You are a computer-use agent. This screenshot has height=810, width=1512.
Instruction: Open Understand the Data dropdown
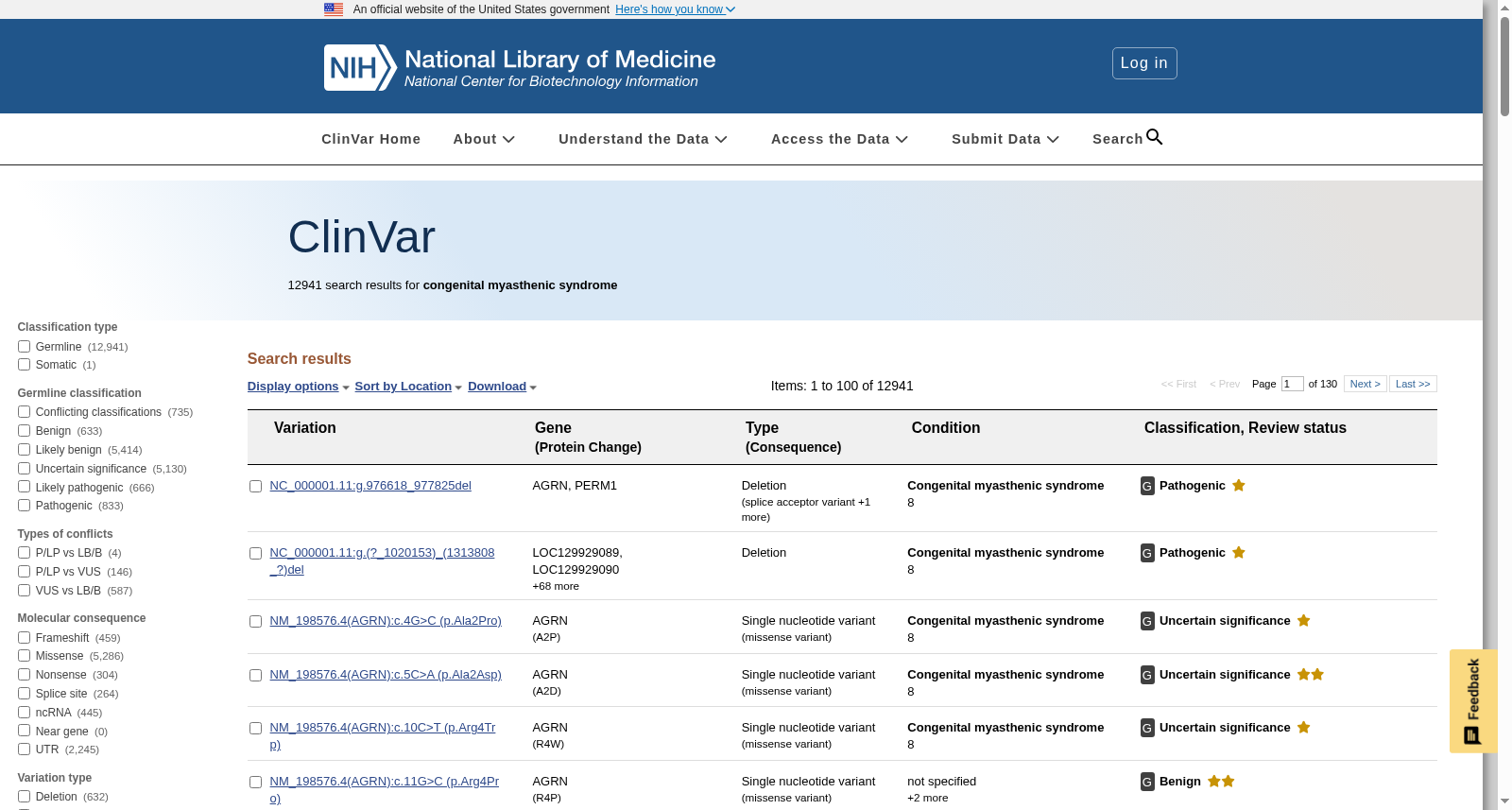(x=643, y=139)
